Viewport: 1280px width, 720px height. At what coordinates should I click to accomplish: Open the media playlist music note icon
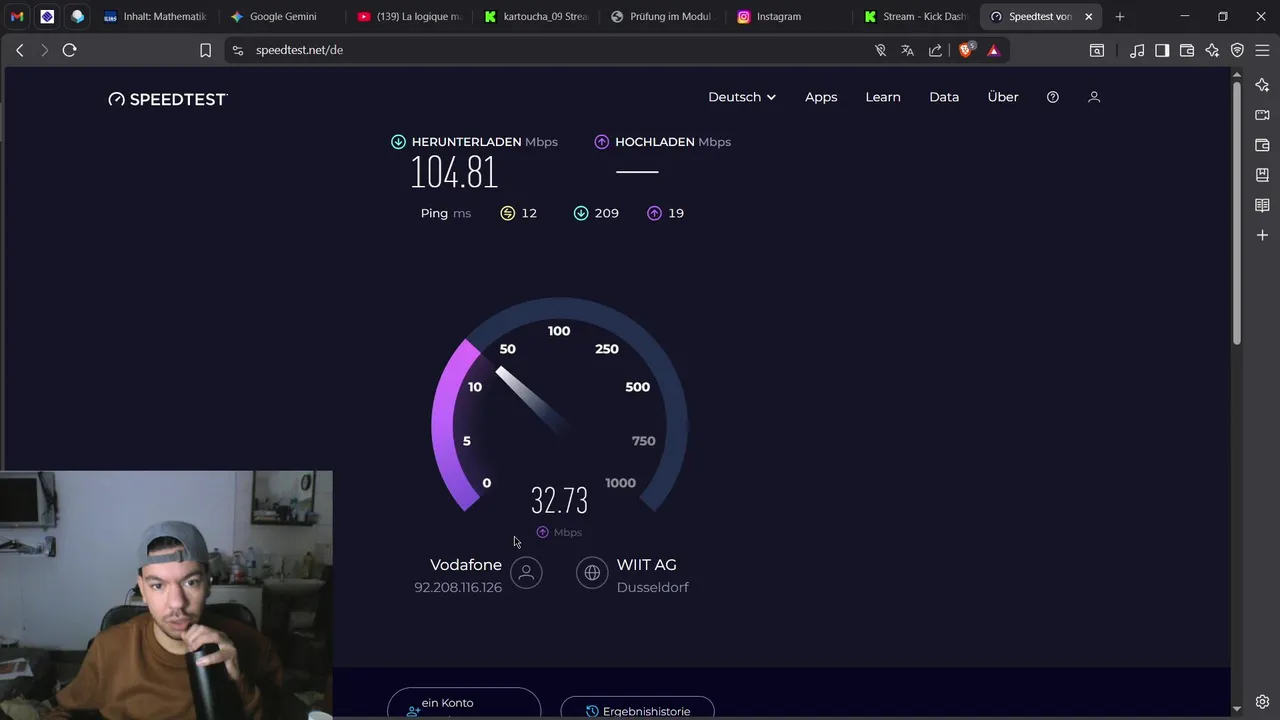[1137, 50]
